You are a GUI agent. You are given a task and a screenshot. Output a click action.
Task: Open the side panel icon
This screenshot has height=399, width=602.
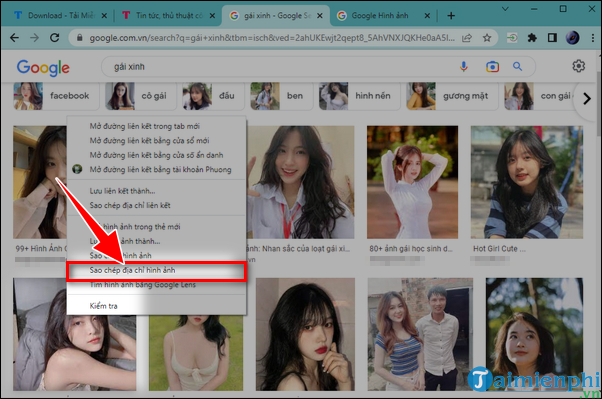tap(552, 38)
